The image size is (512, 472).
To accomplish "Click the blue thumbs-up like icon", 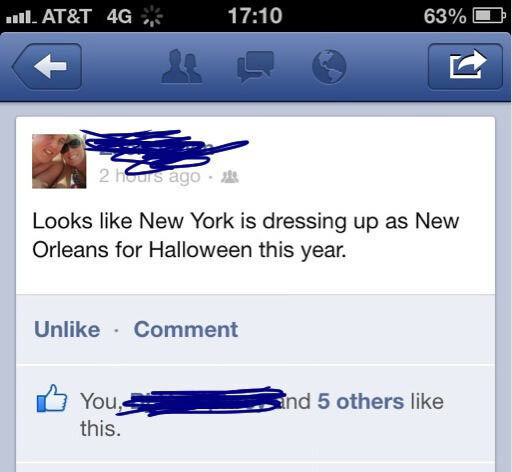I will click(x=52, y=398).
